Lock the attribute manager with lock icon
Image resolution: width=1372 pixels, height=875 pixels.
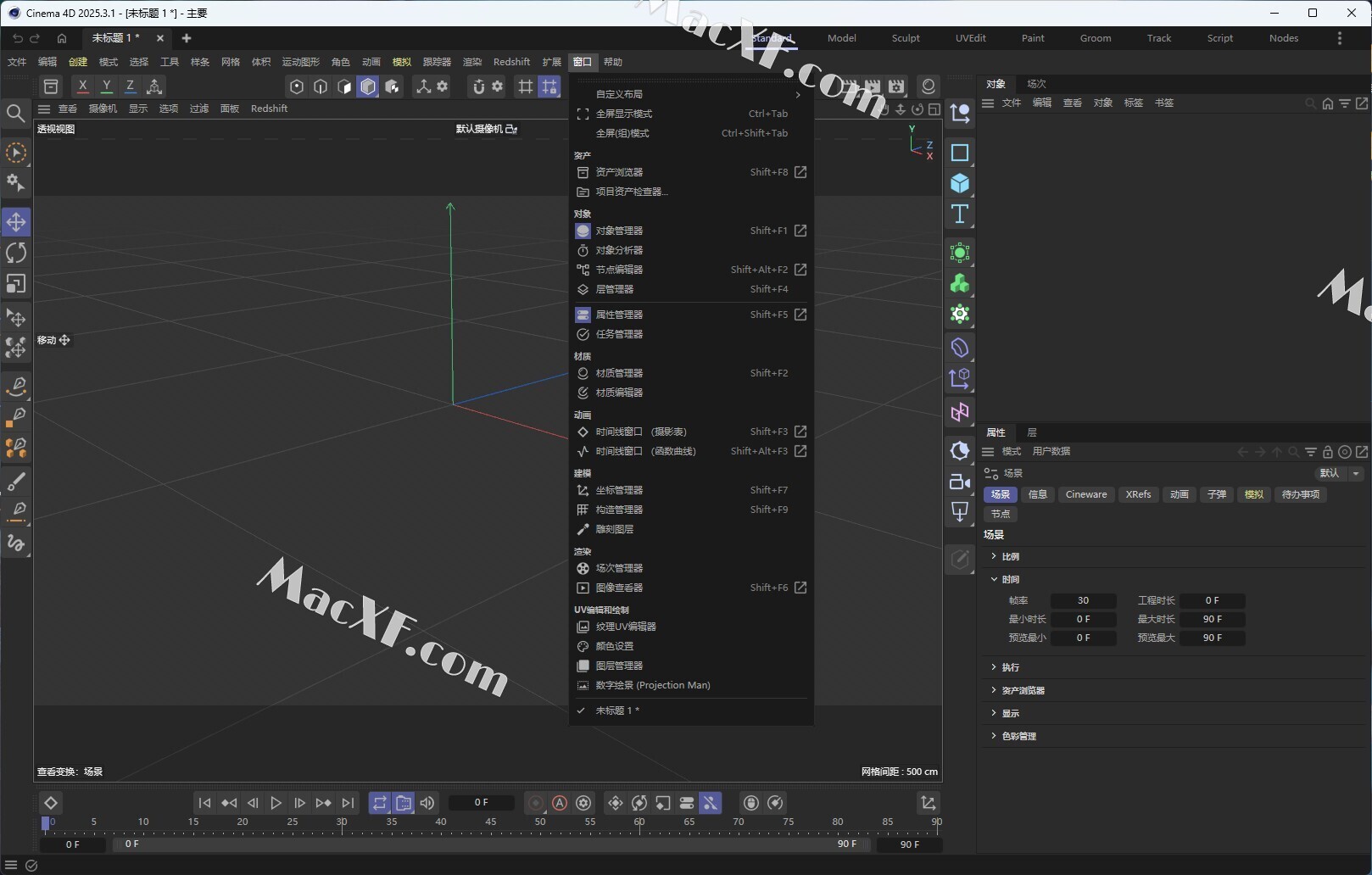click(x=1328, y=452)
